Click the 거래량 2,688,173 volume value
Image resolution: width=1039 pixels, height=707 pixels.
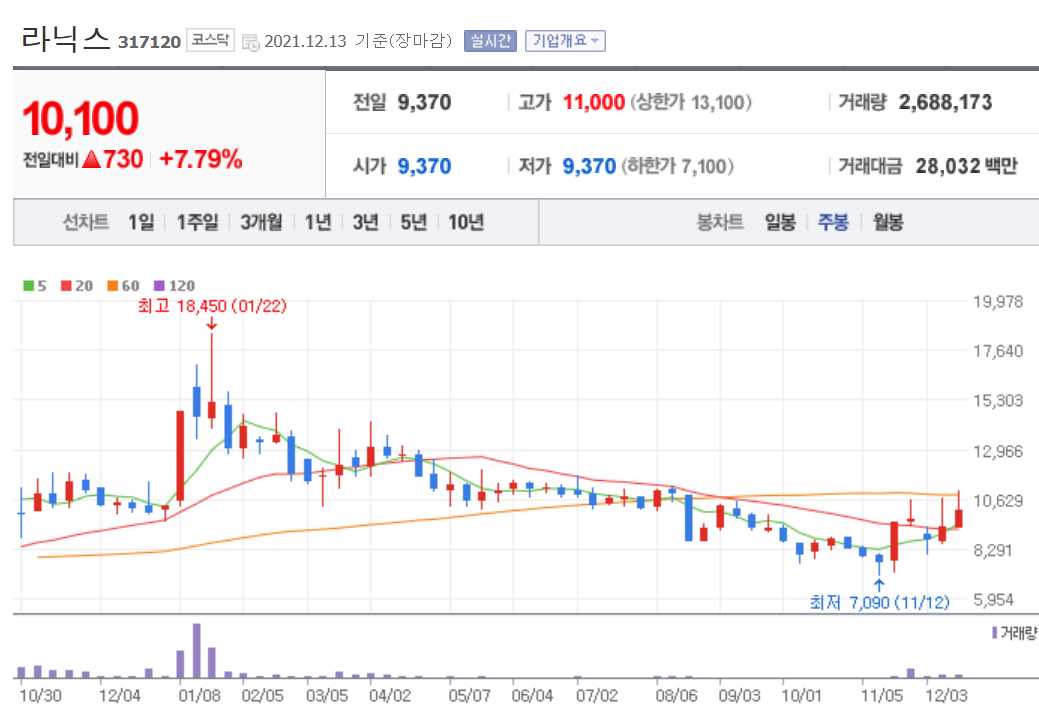[x=945, y=103]
